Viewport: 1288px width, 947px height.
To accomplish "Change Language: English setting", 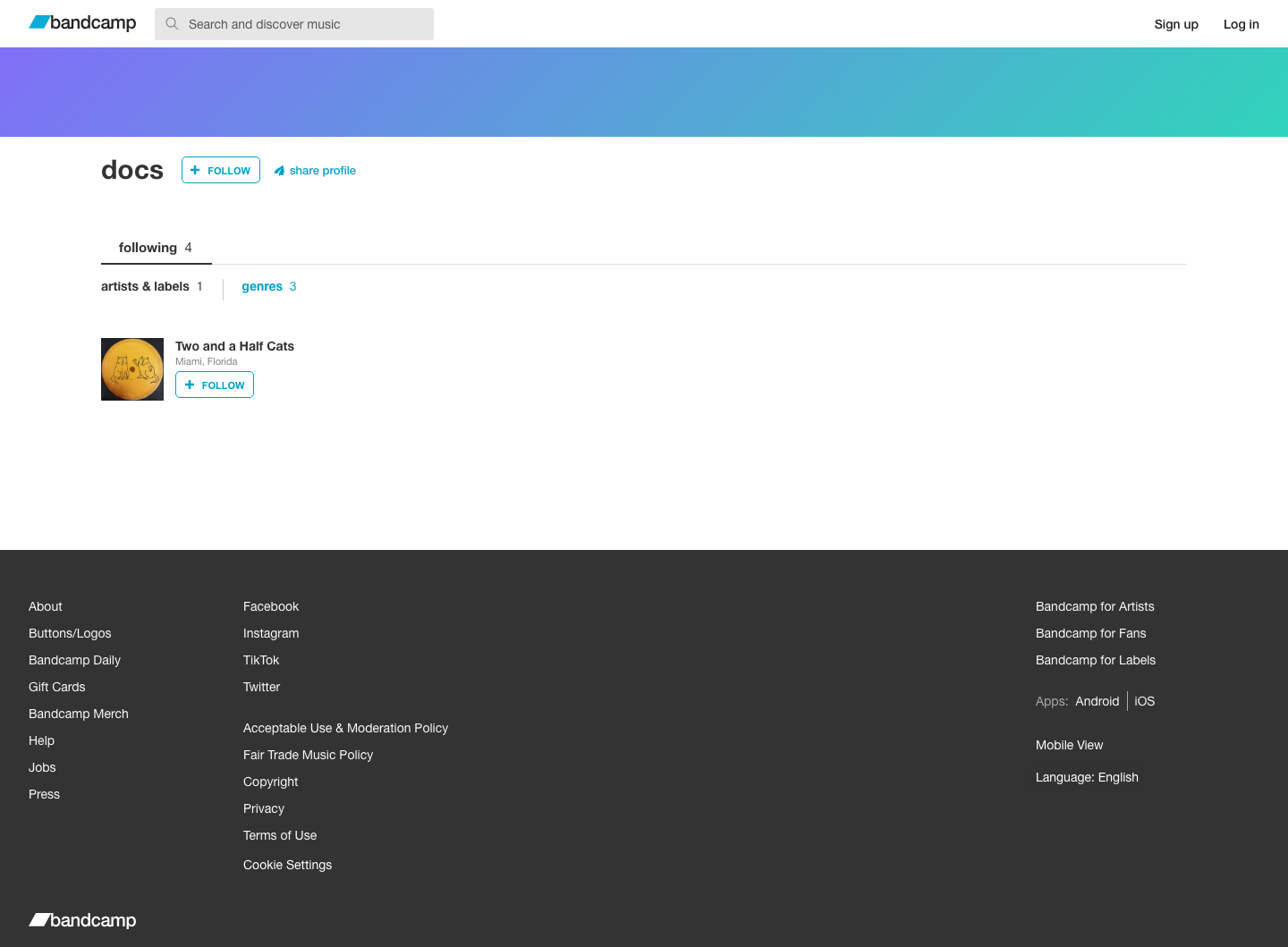I will pyautogui.click(x=1087, y=777).
